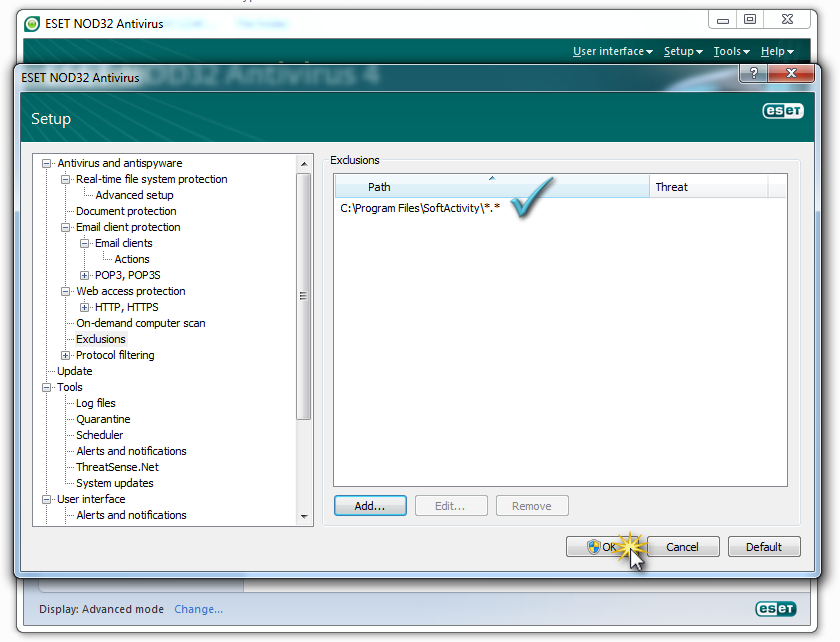The width and height of the screenshot is (840, 642).
Task: Click the Edit... button
Action: tap(451, 506)
